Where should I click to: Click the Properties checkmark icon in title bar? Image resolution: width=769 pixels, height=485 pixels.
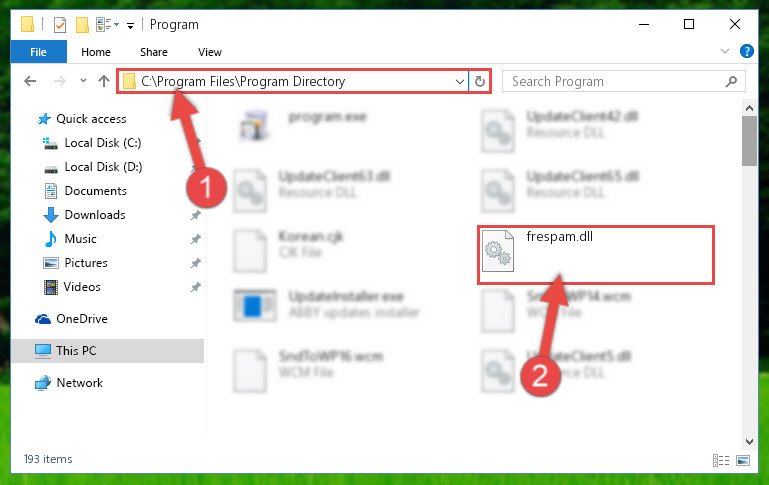pos(60,25)
